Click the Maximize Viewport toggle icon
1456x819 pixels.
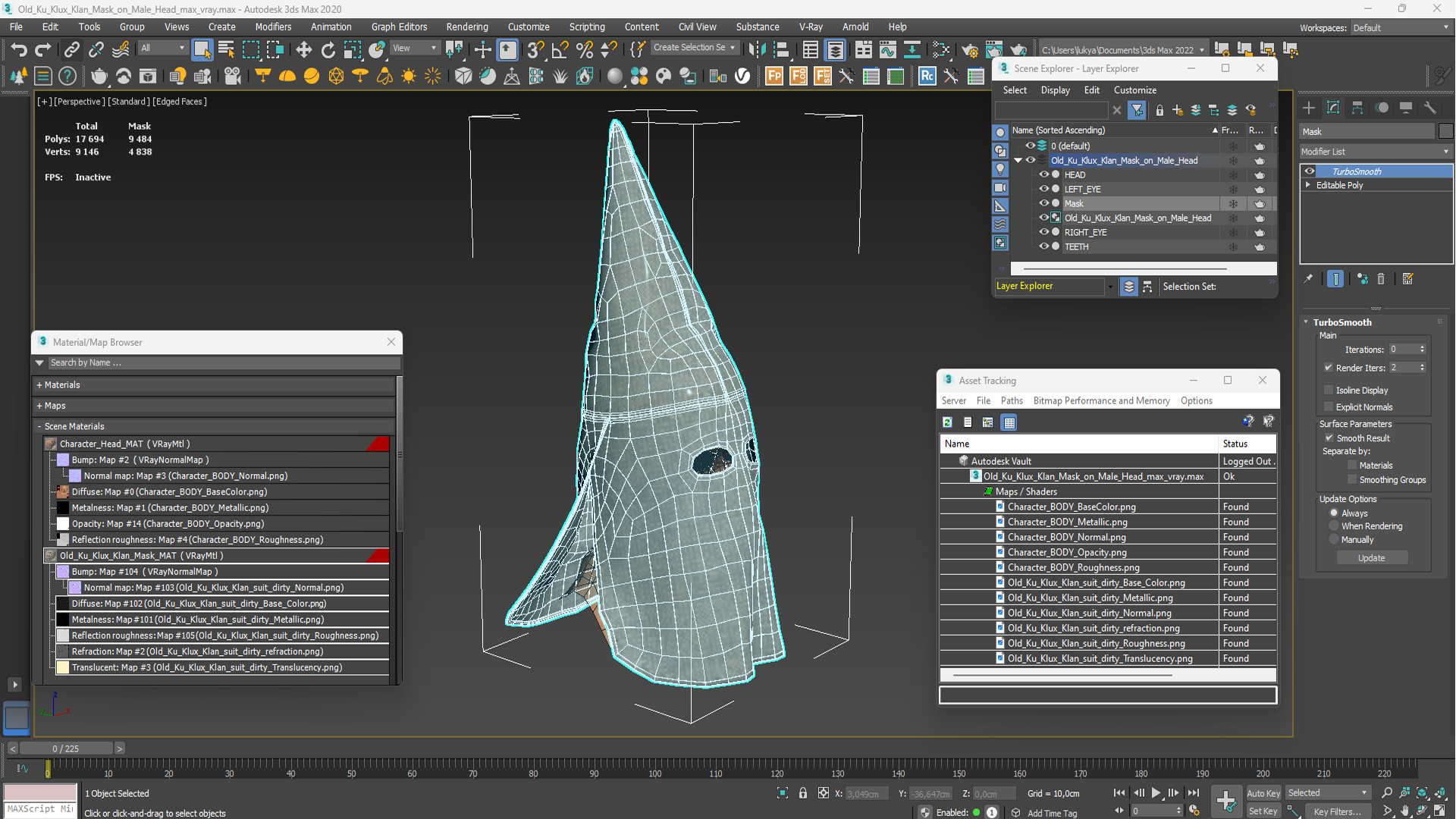click(1439, 811)
